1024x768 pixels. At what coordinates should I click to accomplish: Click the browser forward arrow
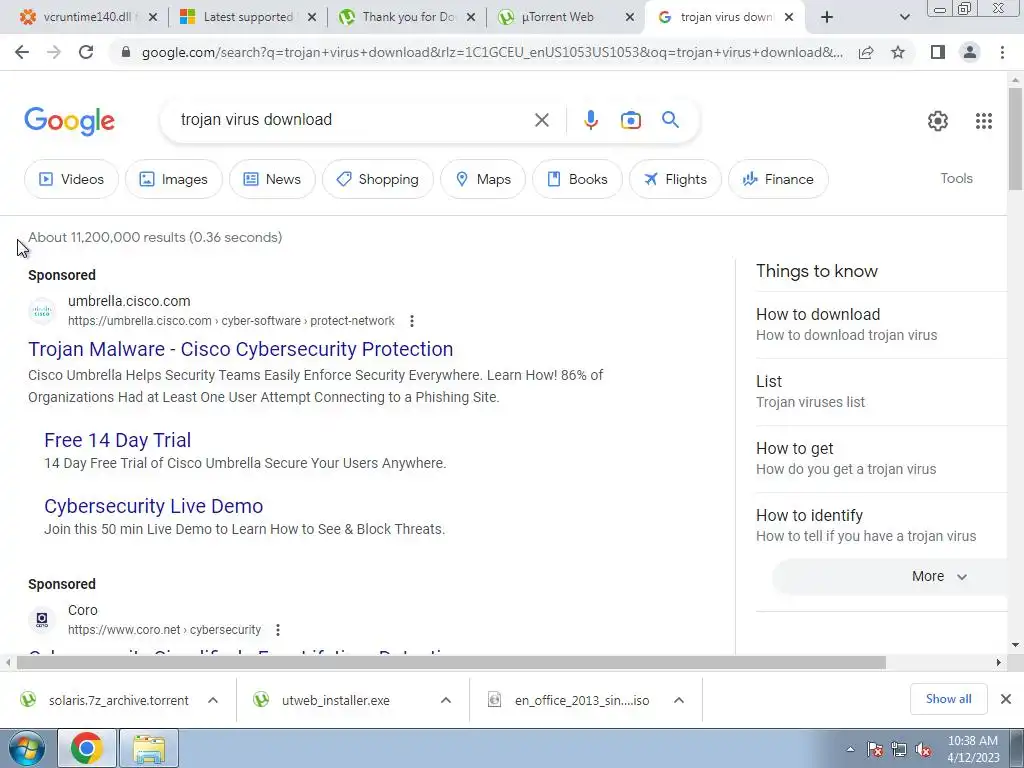54,52
